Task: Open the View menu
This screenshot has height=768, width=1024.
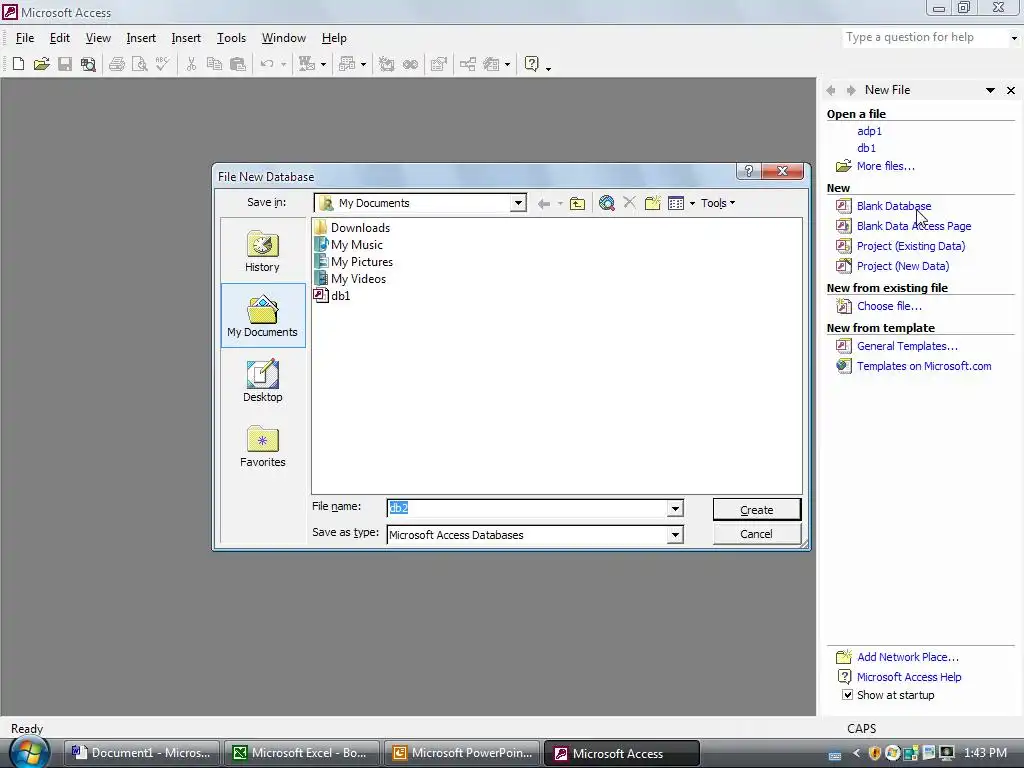Action: pyautogui.click(x=98, y=38)
